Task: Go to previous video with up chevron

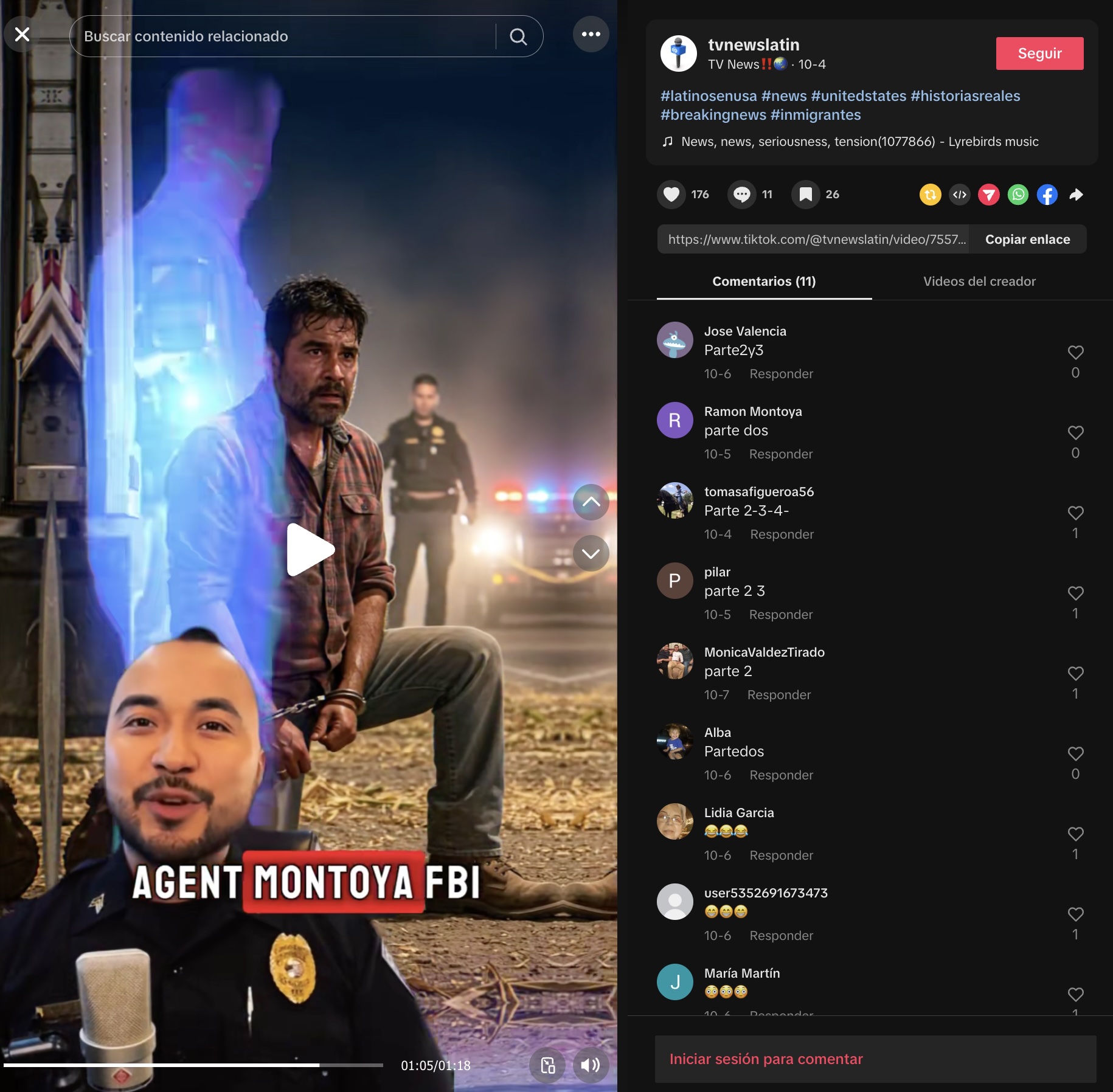Action: (591, 502)
